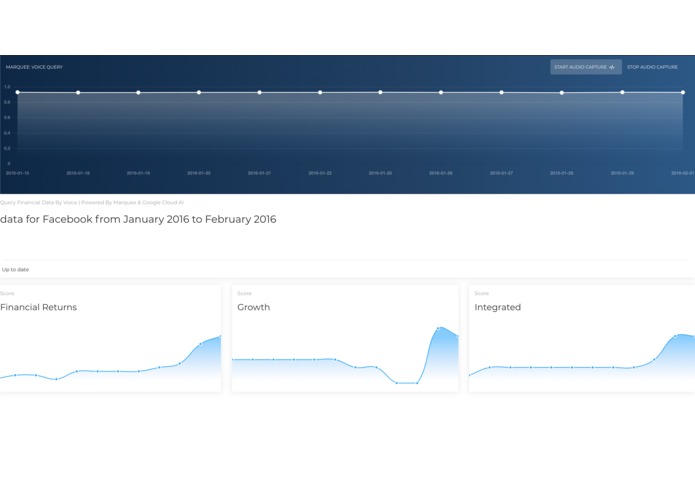Click the 1.0 y-axis label
695x494 pixels.
point(7,87)
